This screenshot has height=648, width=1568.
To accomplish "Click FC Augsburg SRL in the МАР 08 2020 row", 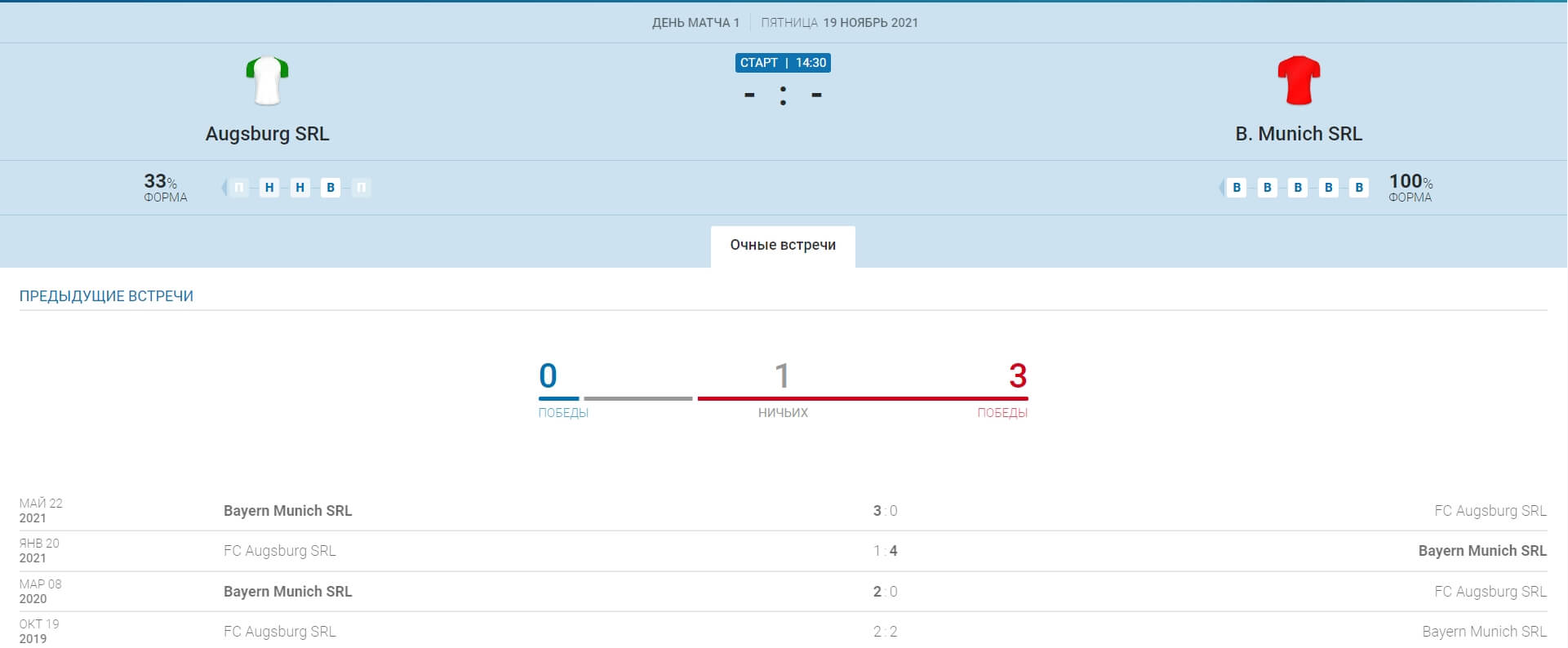I will (1490, 592).
